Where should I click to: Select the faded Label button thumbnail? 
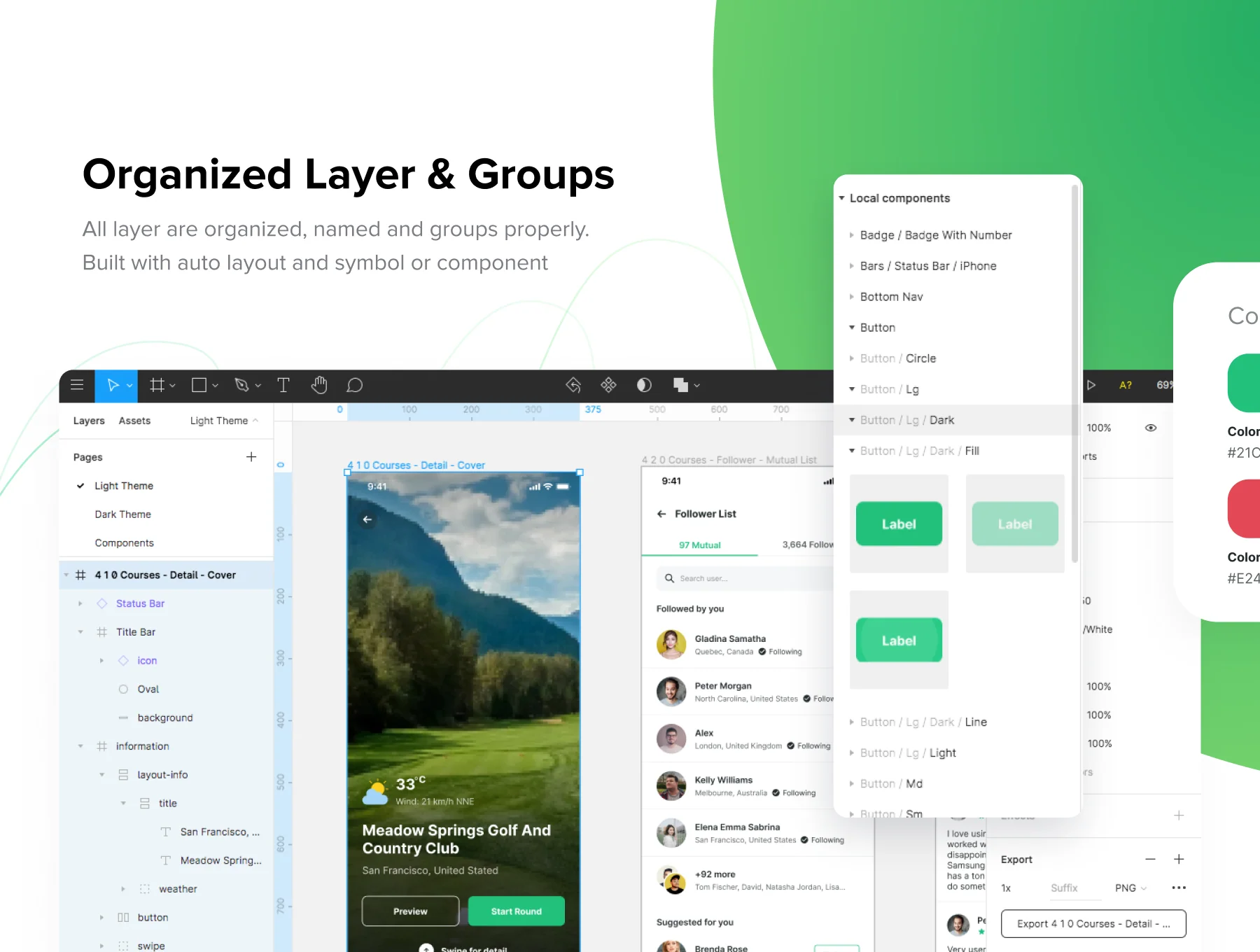[1015, 524]
